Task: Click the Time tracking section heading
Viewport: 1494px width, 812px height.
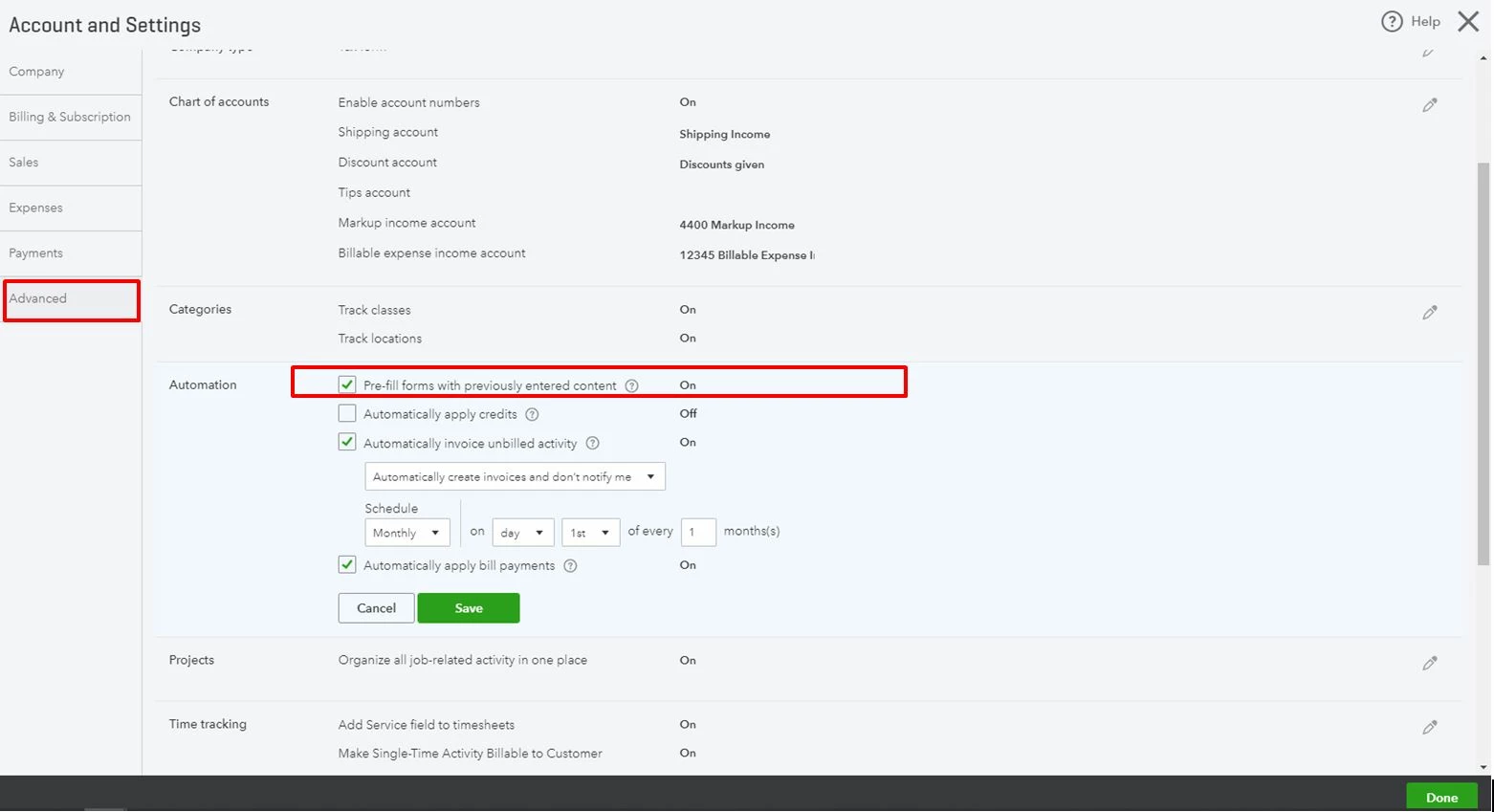Action: click(208, 724)
